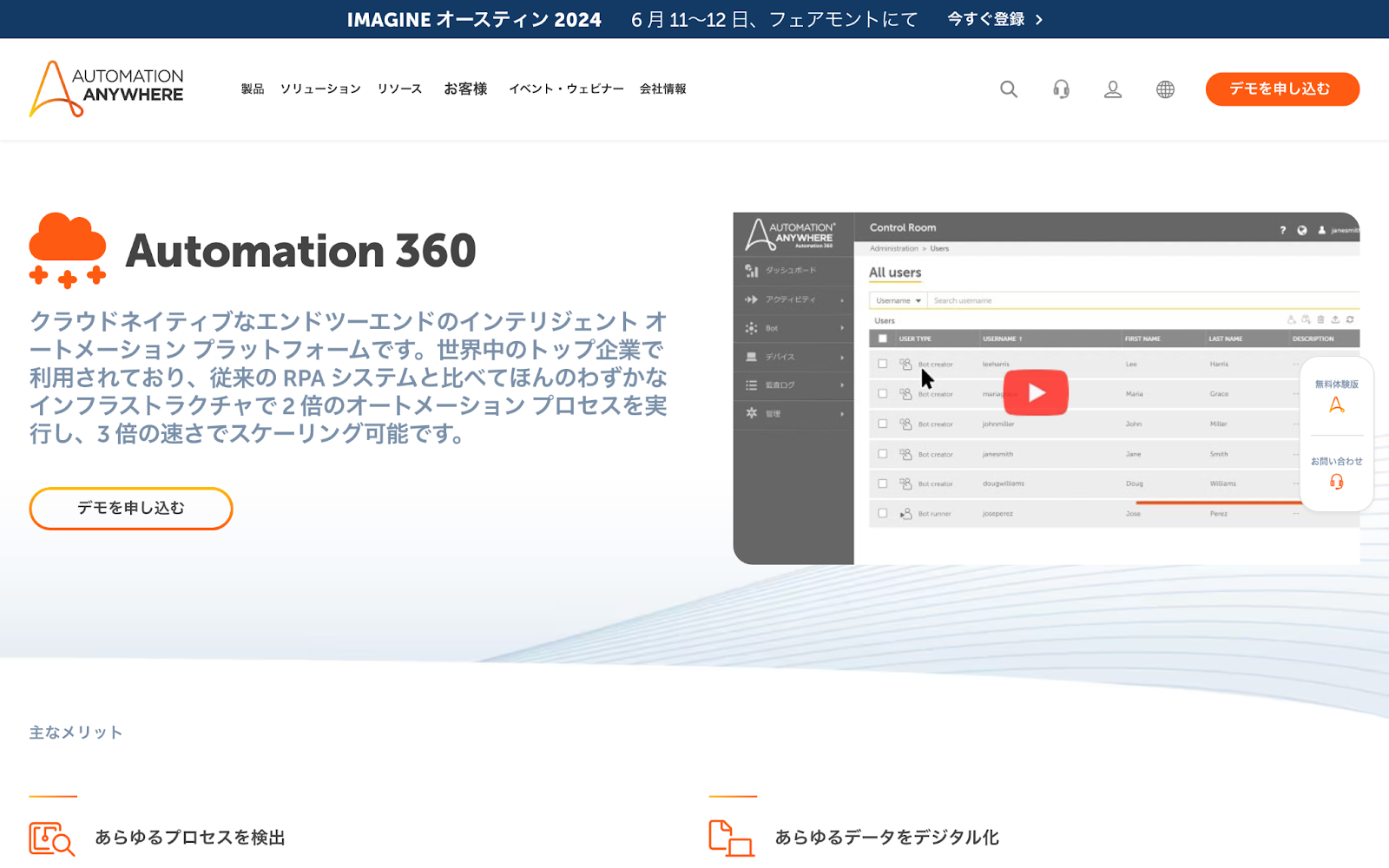
Task: Click the お問い合わせ headset widget icon
Action: [1337, 482]
